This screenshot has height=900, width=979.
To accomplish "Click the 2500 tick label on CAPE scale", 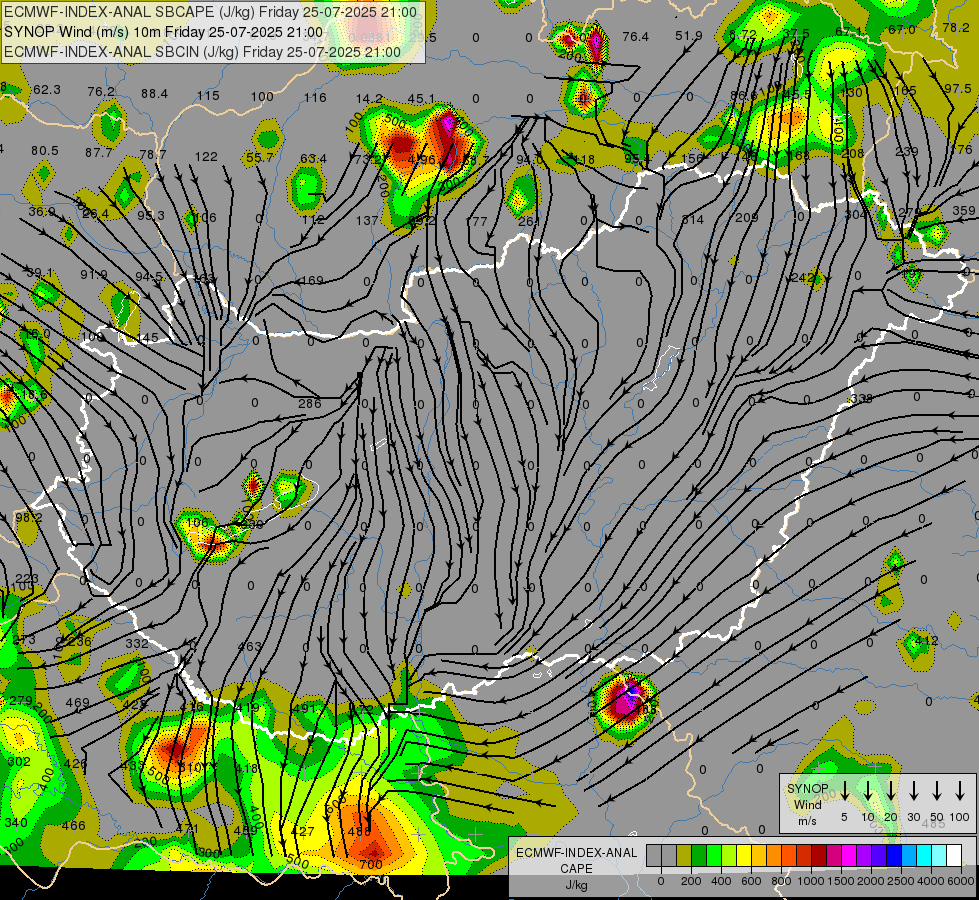I will coord(900,881).
